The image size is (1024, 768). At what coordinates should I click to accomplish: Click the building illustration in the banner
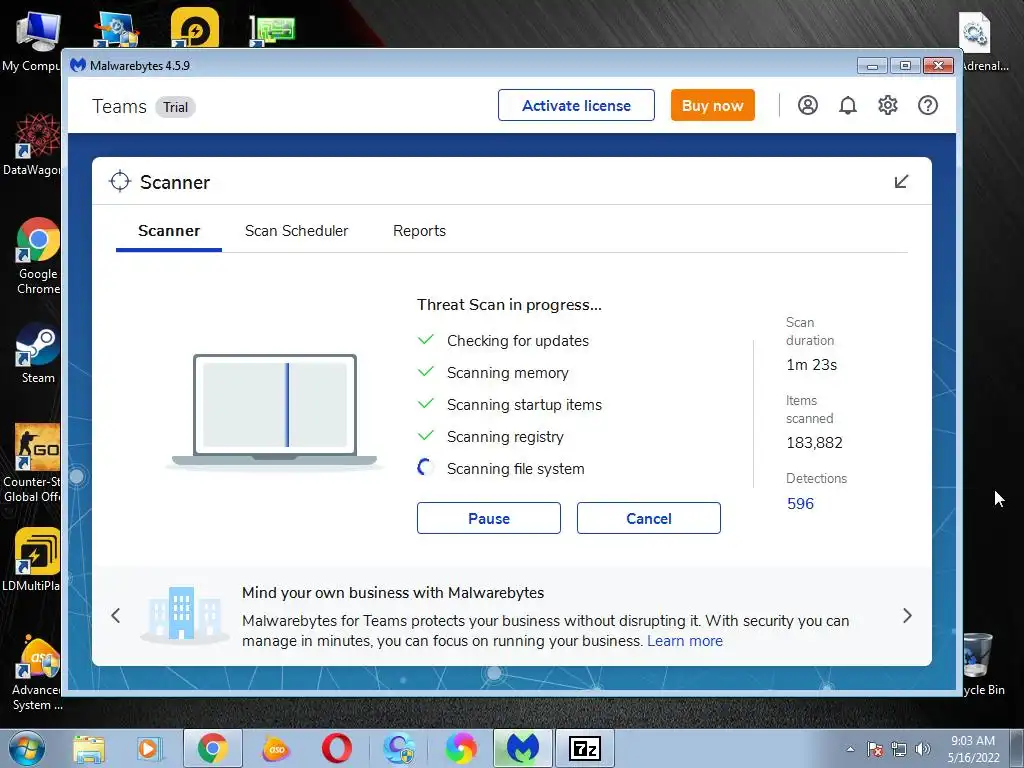tap(184, 614)
